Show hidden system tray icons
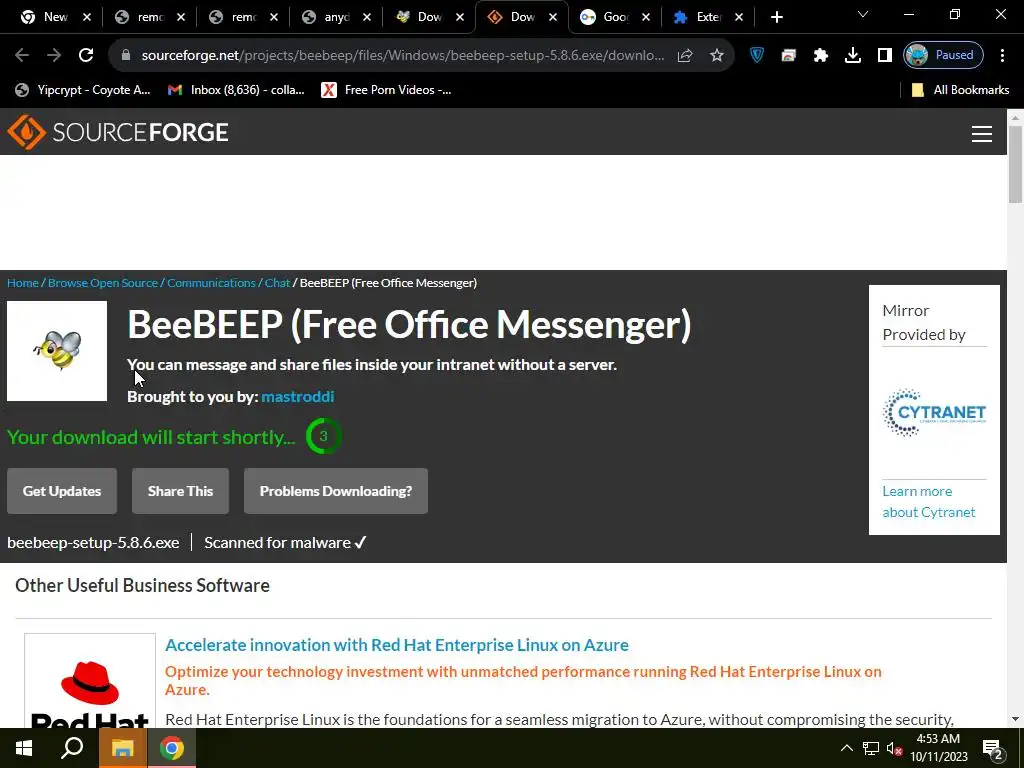The image size is (1024, 768). [846, 748]
